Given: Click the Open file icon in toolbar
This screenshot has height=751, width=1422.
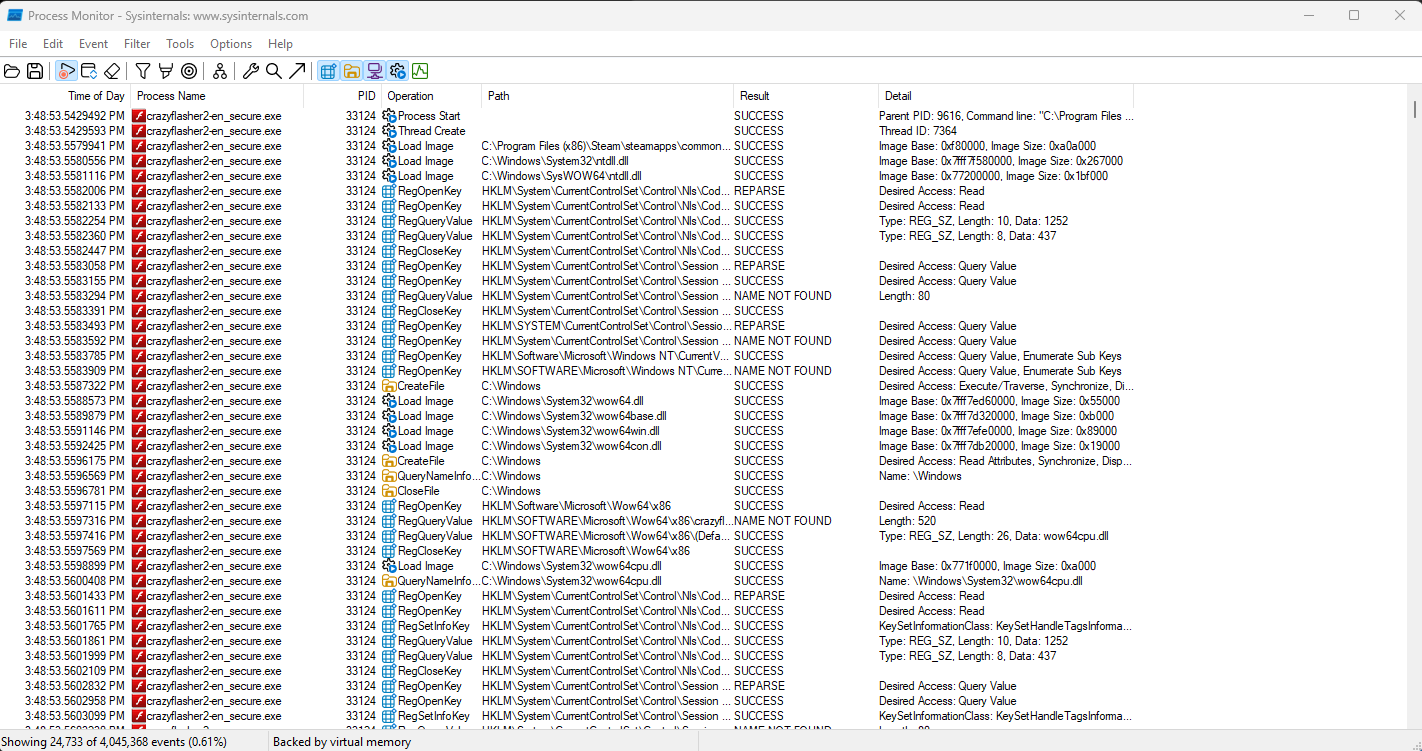Looking at the screenshot, I should pyautogui.click(x=12, y=71).
